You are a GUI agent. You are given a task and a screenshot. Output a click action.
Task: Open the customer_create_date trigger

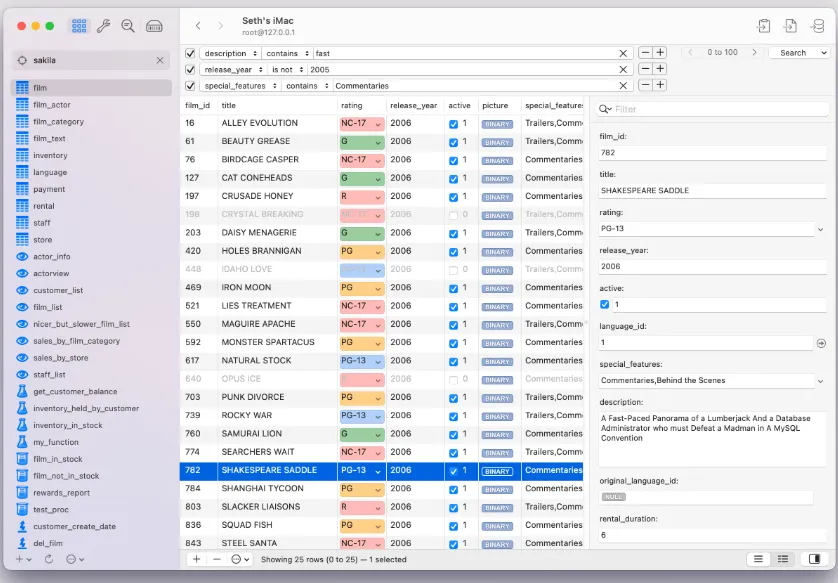[x=74, y=526]
